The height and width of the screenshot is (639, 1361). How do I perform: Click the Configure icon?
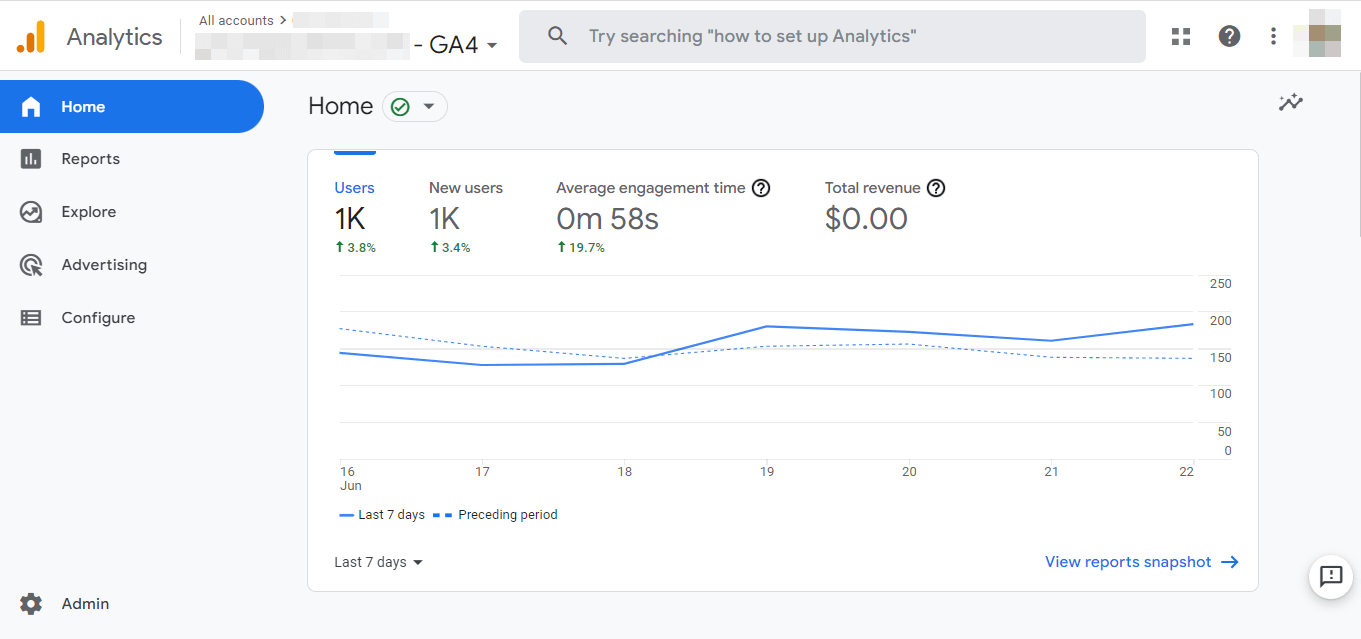pyautogui.click(x=31, y=317)
